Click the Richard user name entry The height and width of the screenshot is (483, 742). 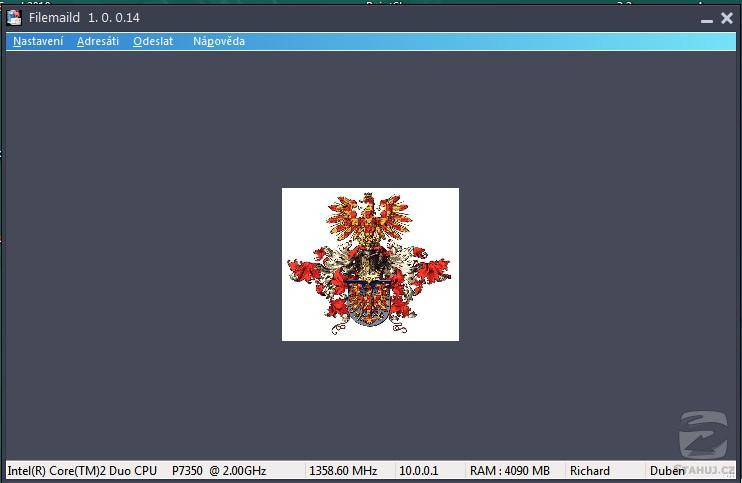click(590, 471)
